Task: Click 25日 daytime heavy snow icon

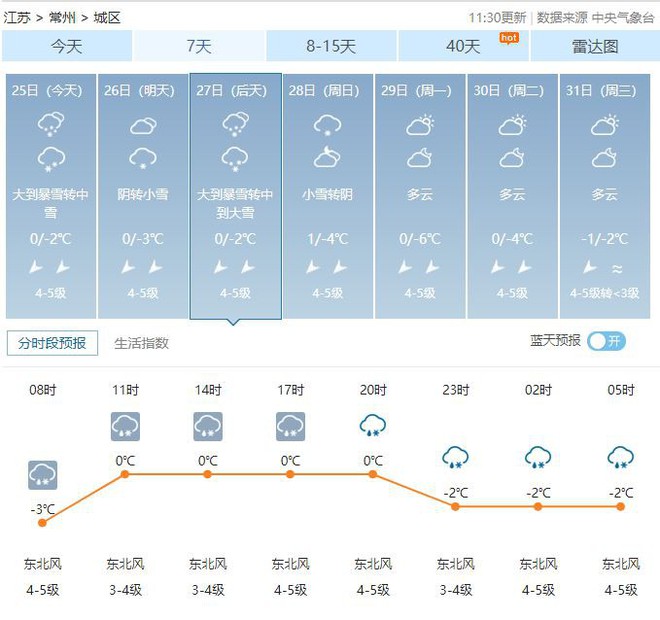Action: (51, 124)
